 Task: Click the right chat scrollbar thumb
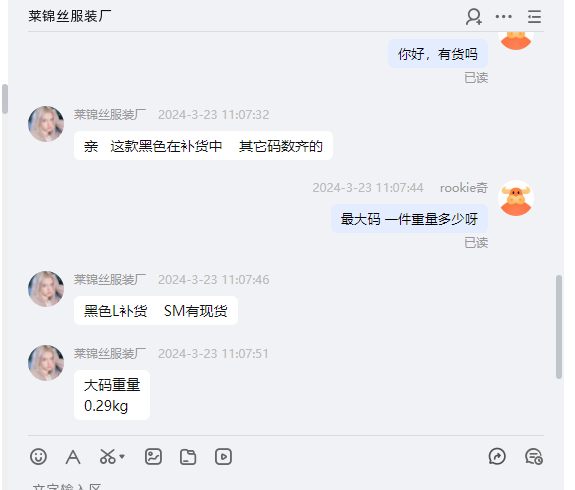tap(559, 326)
